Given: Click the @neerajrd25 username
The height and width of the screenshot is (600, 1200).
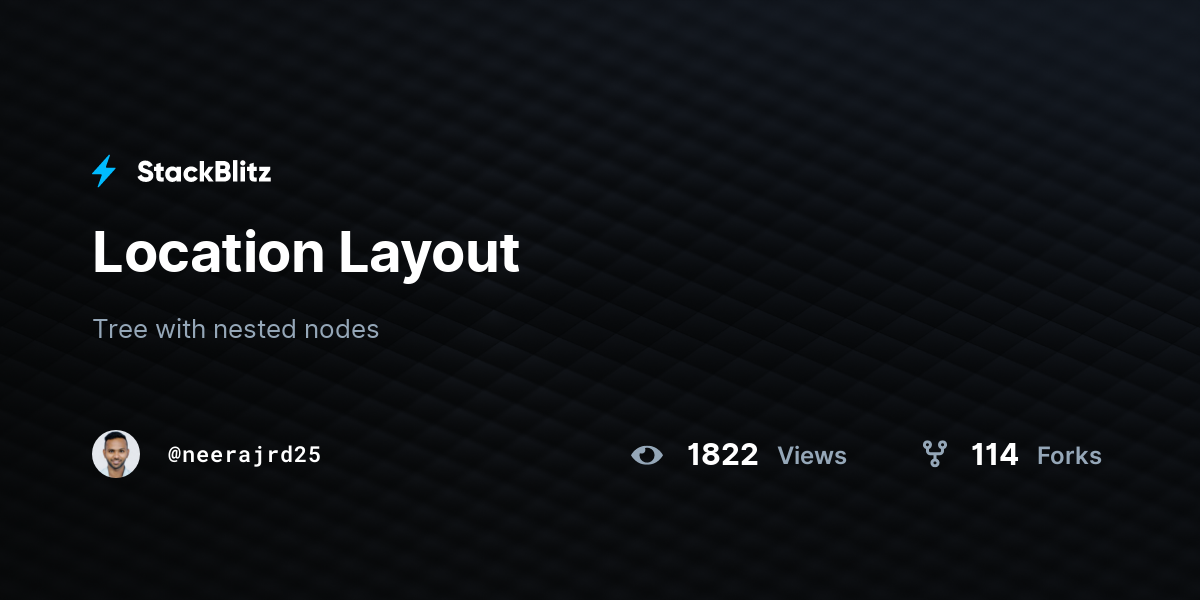Looking at the screenshot, I should click(x=245, y=455).
